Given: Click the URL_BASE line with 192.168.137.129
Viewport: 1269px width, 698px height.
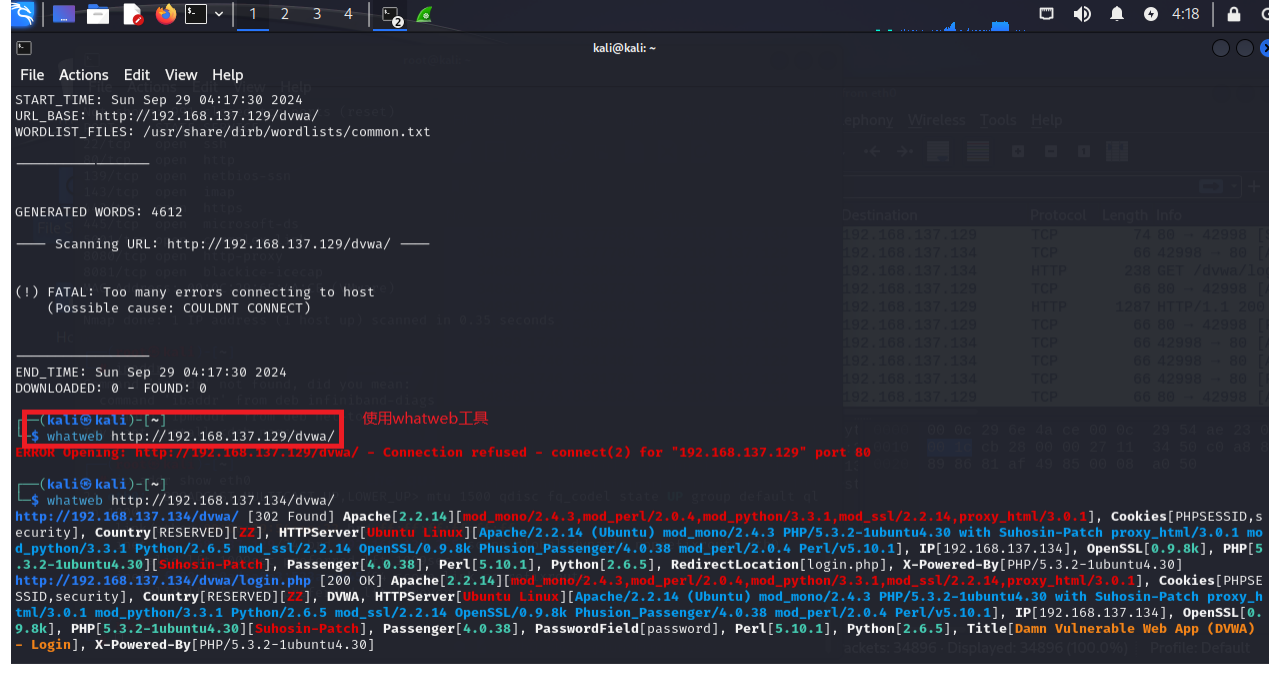Looking at the screenshot, I should click(167, 116).
